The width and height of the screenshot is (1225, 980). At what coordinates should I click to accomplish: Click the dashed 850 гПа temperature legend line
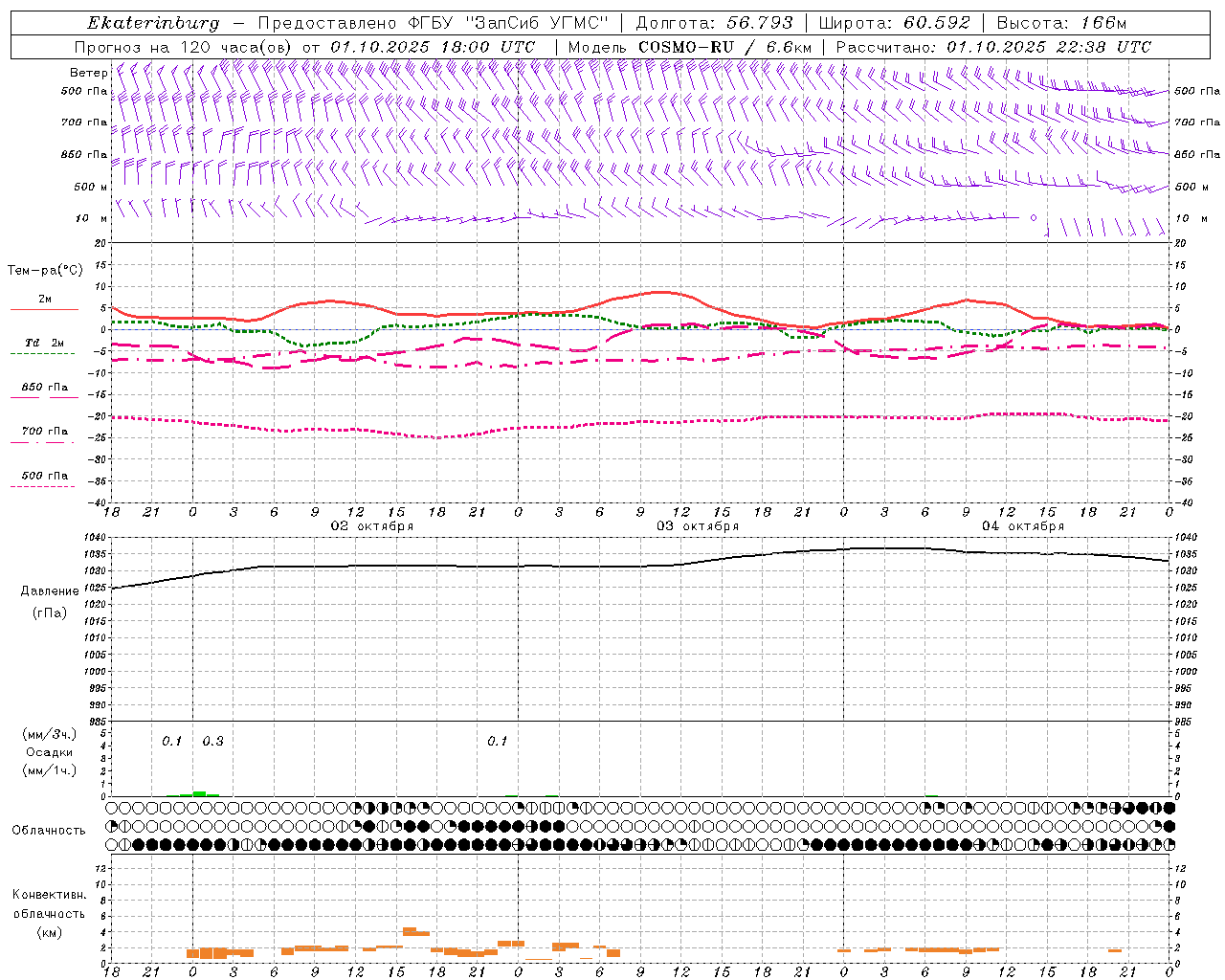(44, 397)
